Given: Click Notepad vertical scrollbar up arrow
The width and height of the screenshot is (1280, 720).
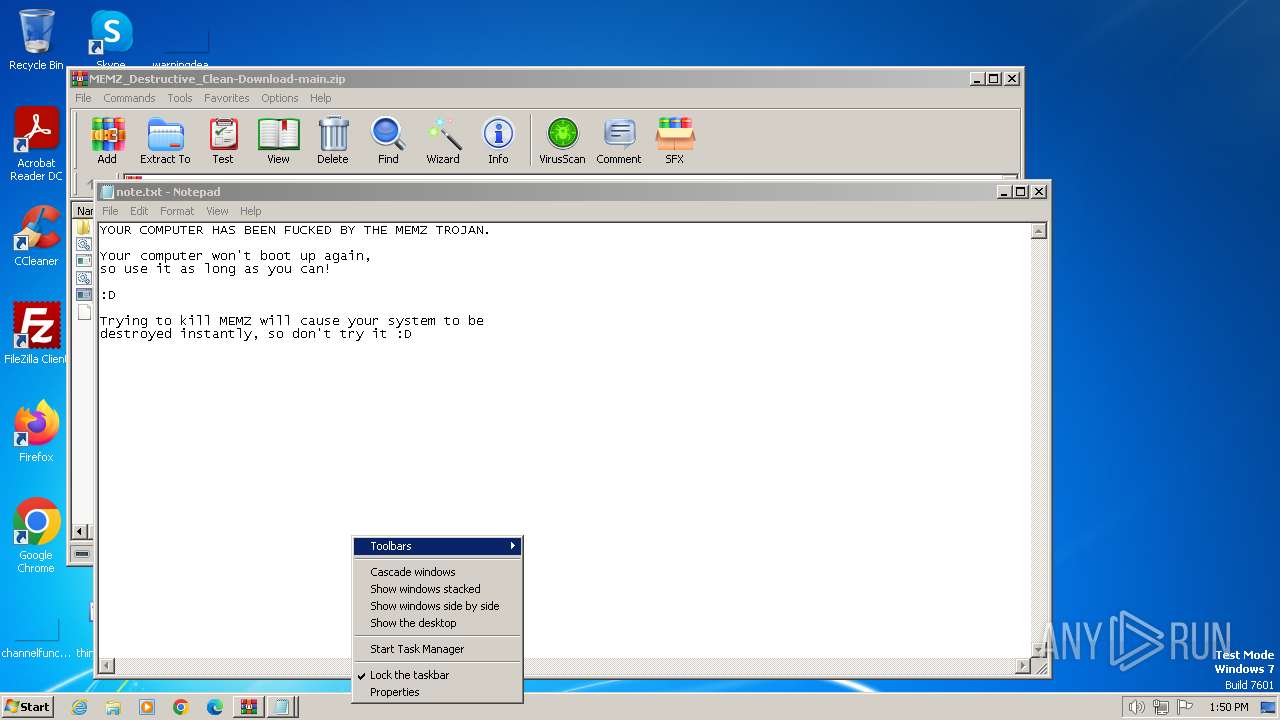Looking at the screenshot, I should (x=1039, y=231).
